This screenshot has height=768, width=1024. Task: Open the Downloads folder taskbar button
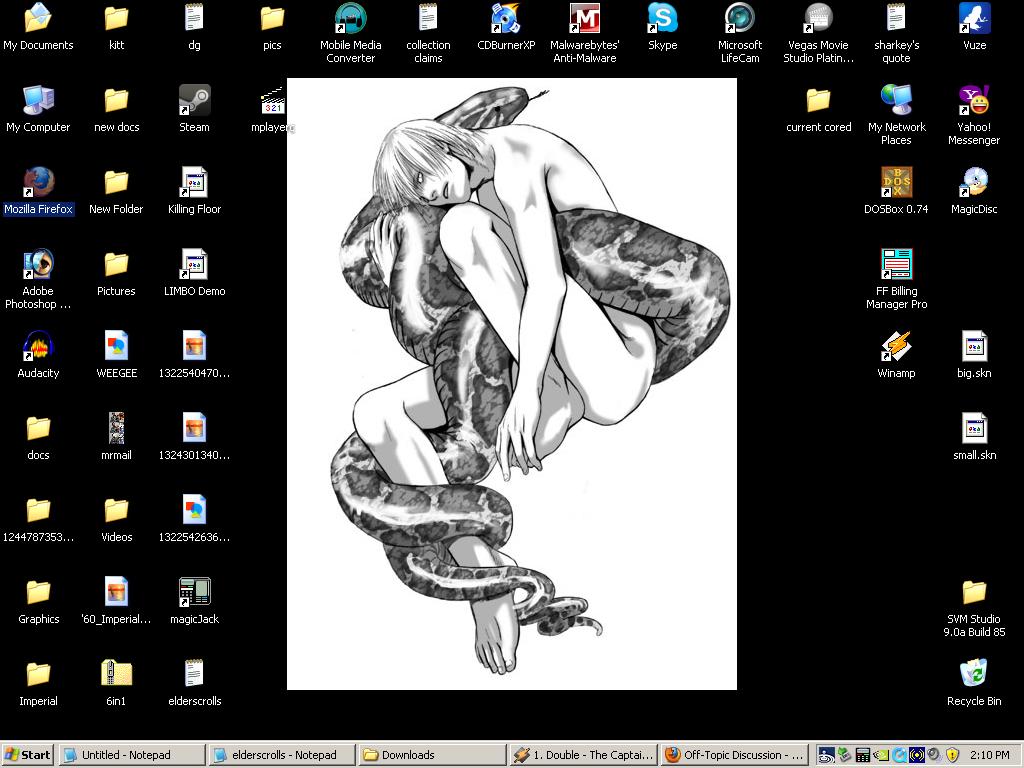coord(432,755)
